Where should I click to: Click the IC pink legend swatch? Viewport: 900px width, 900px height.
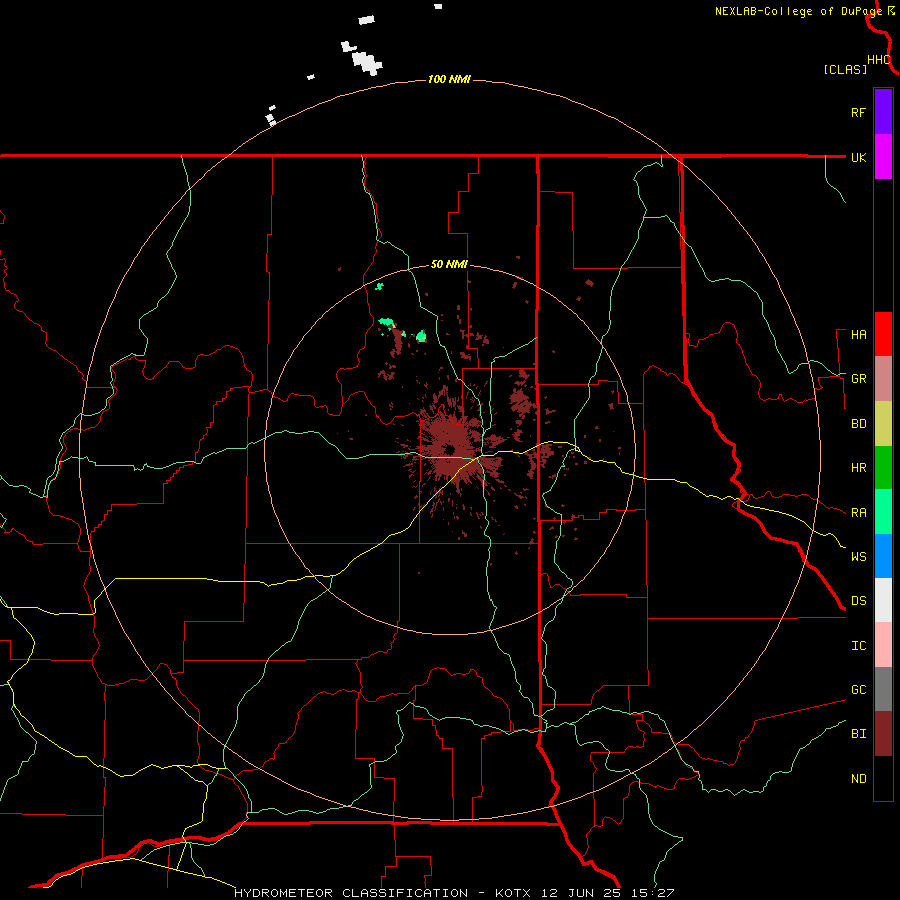click(883, 645)
